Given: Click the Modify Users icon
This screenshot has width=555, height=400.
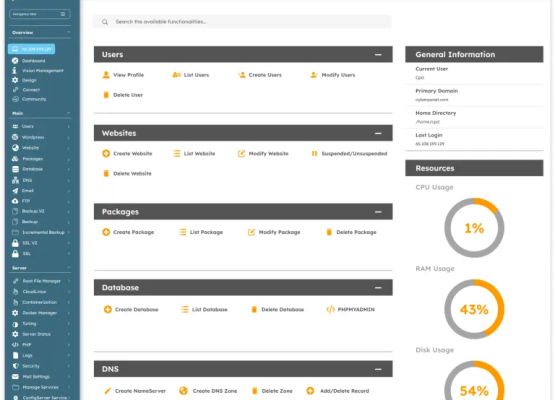Looking at the screenshot, I should click(x=314, y=75).
